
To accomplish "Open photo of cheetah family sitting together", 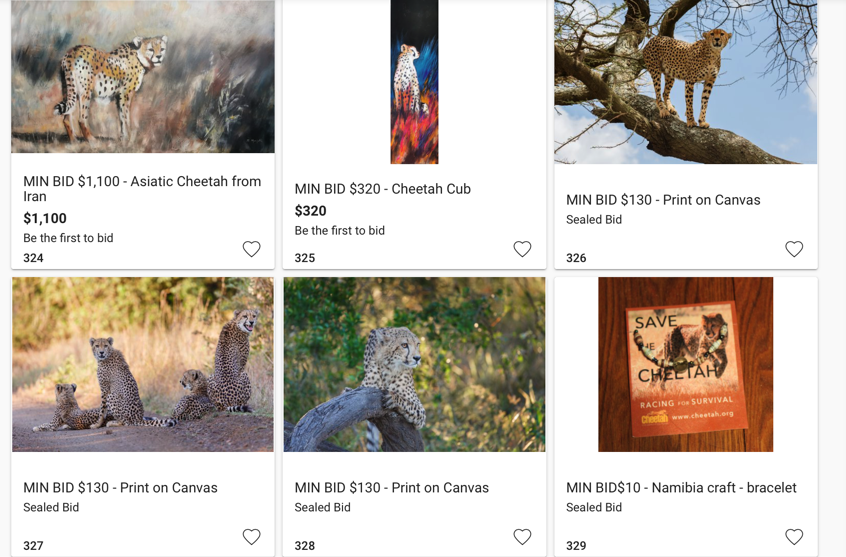I will [x=143, y=364].
